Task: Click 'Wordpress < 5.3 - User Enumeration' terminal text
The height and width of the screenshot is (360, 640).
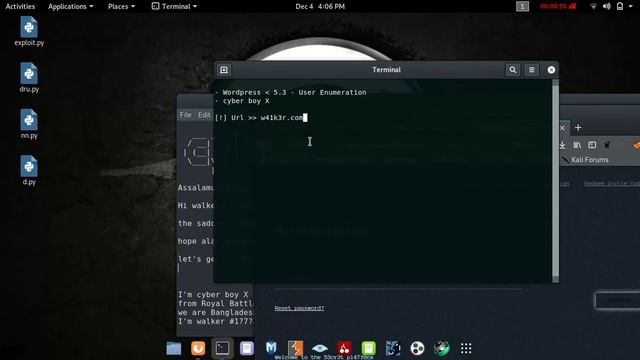Action: tap(294, 92)
